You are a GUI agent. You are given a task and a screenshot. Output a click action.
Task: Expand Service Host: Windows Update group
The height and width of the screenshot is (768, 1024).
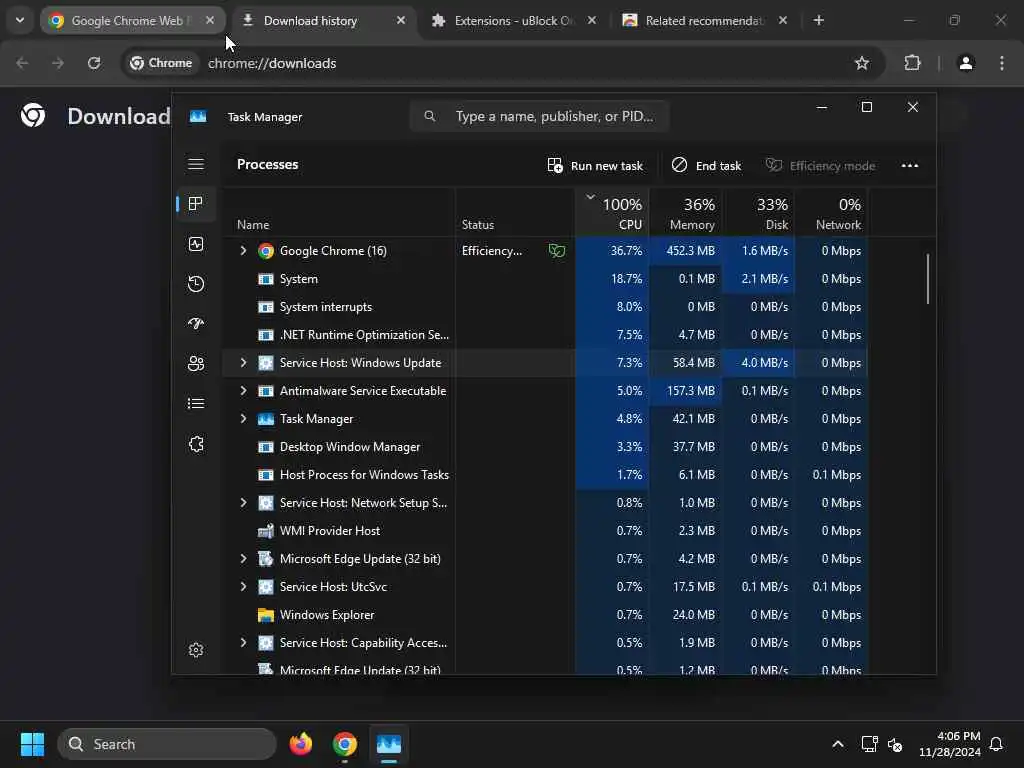click(x=243, y=362)
